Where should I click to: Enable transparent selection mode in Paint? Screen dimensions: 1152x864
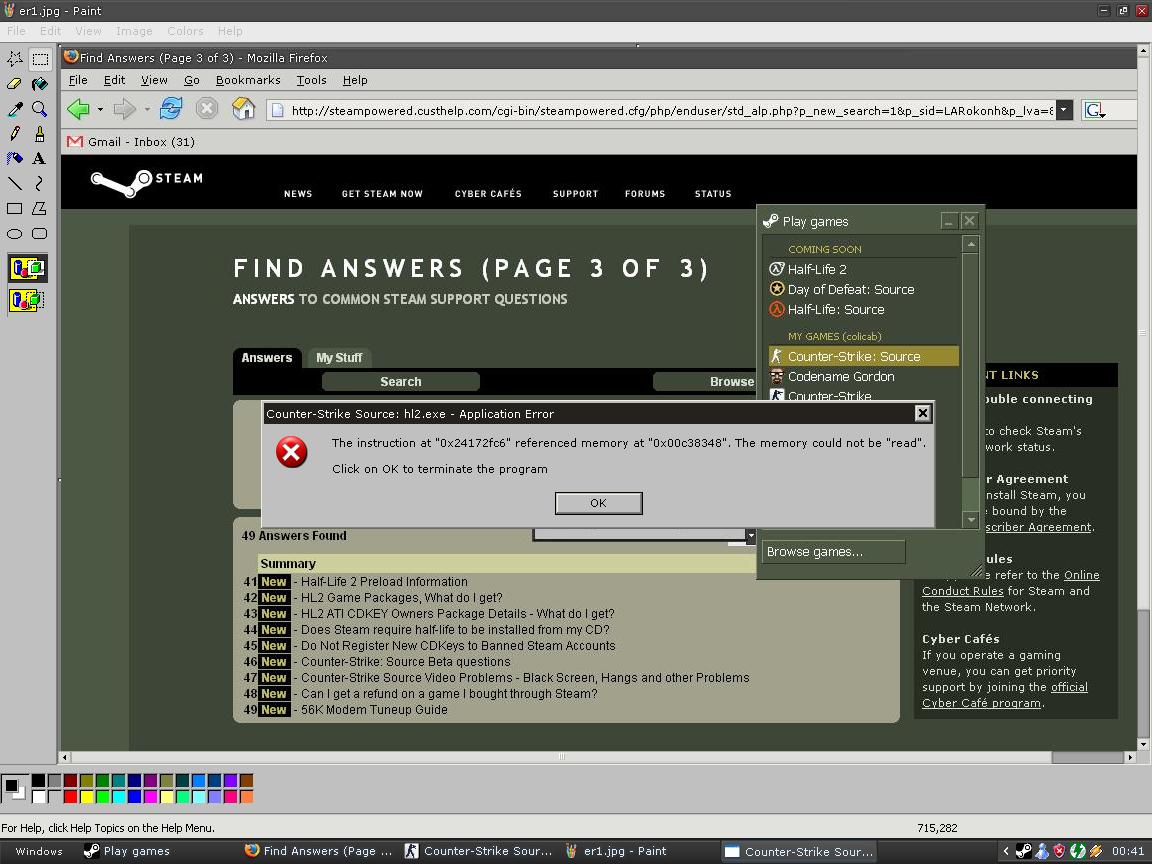coord(27,298)
